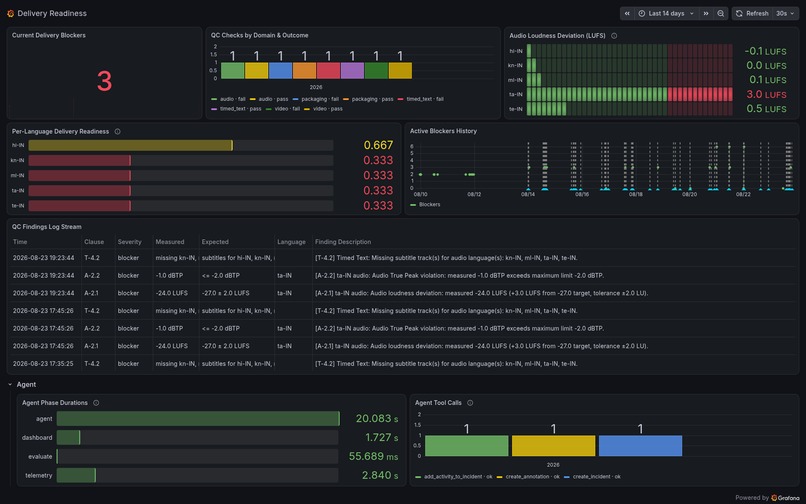Sort by the Finding Description column header
Image resolution: width=806 pixels, height=504 pixels.
(x=343, y=242)
